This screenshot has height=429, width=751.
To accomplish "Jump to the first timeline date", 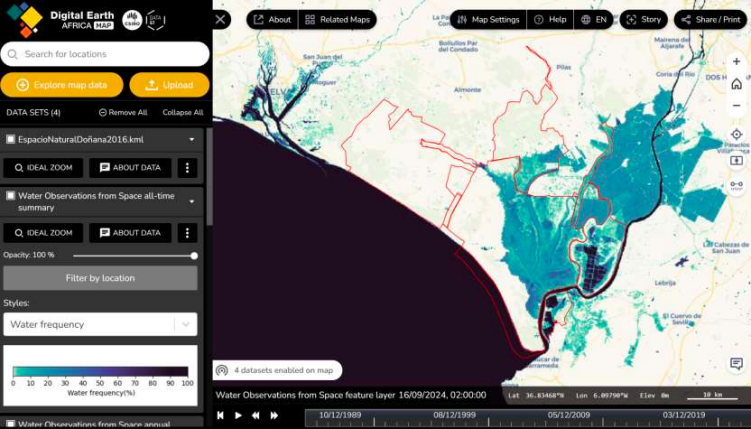I will tap(220, 415).
